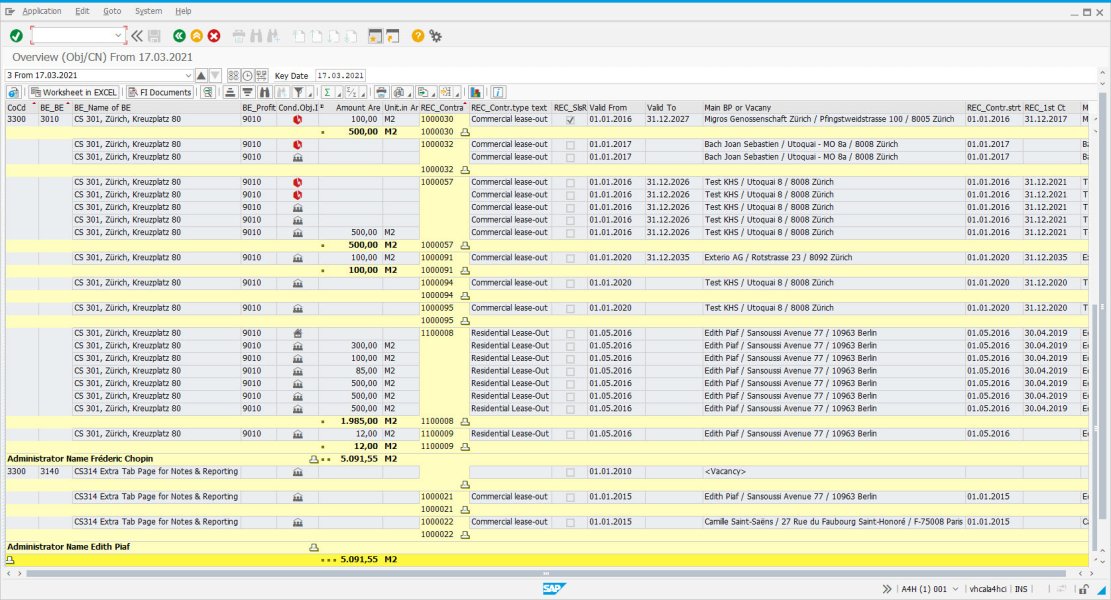Click the Worksheet in EXCEL button
This screenshot has height=600, width=1111.
pos(74,92)
